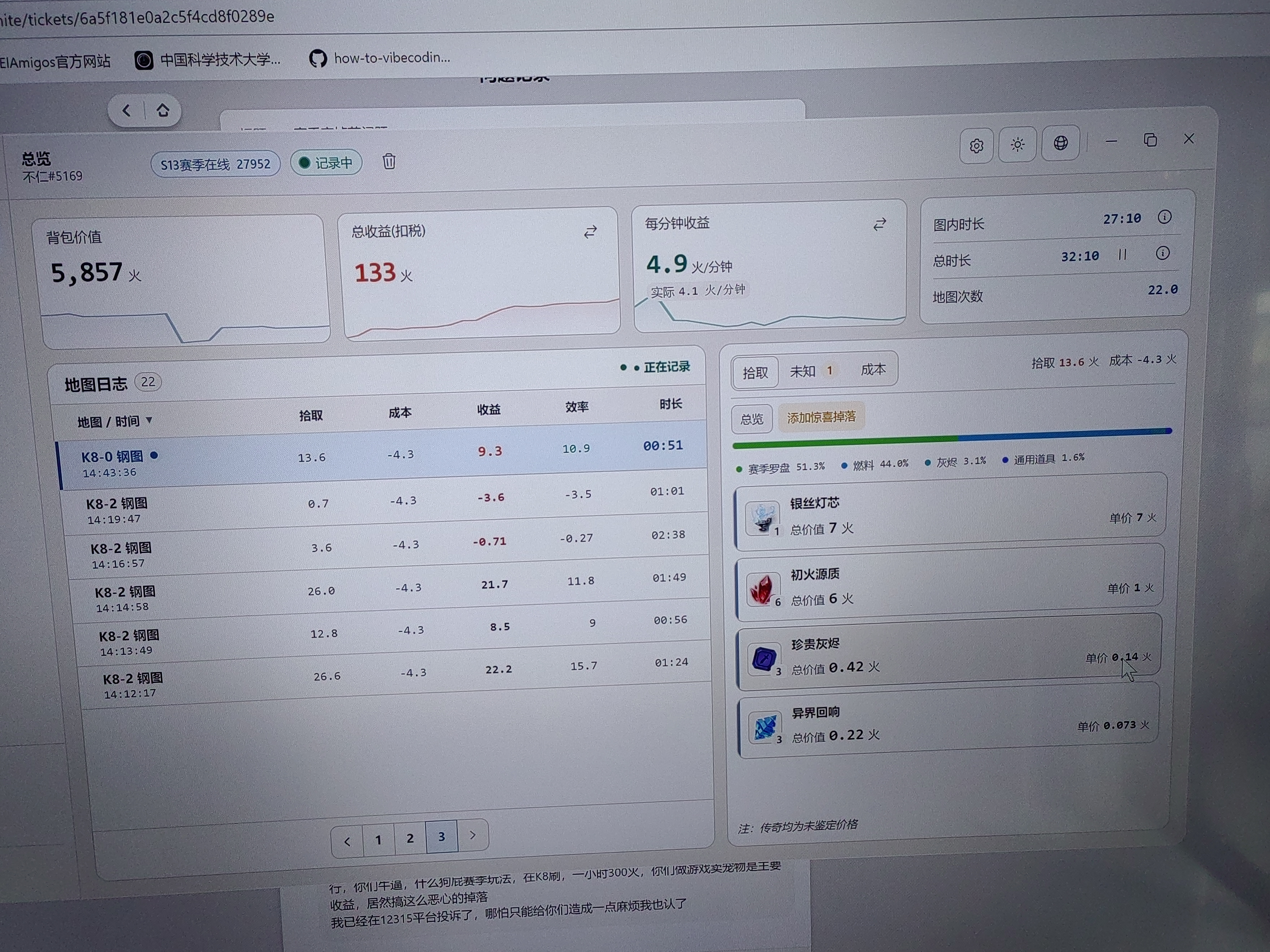Open the settings gear icon
Image resolution: width=1270 pixels, height=952 pixels.
tap(976, 146)
